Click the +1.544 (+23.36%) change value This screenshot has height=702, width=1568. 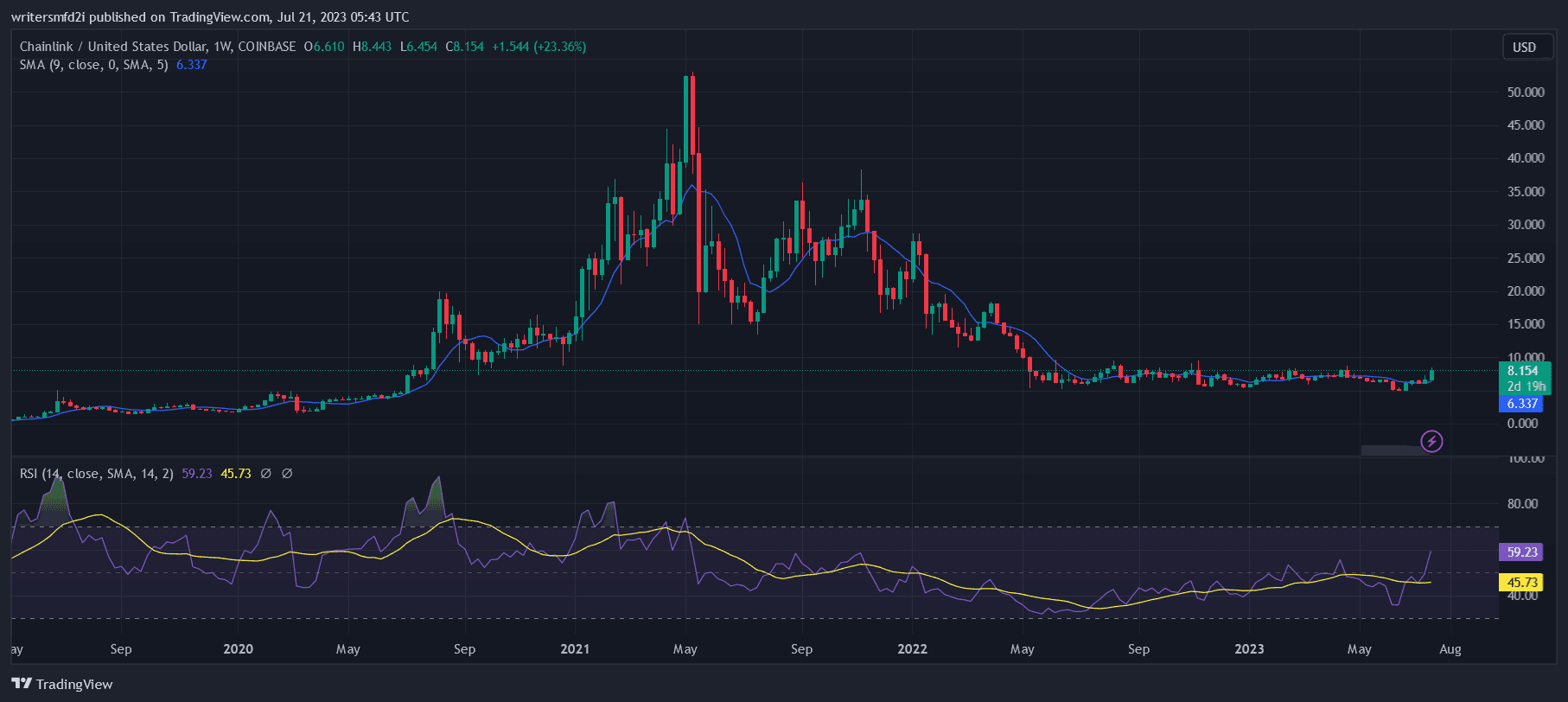tap(539, 47)
